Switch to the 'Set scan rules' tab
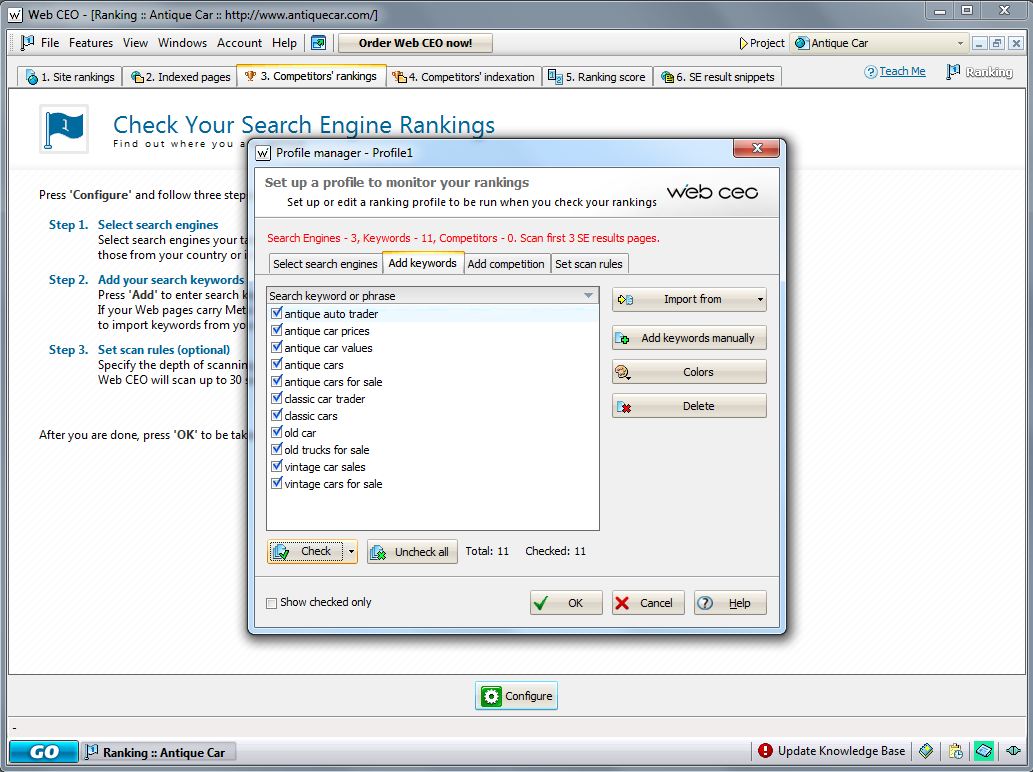Viewport: 1033px width, 772px height. 589,264
